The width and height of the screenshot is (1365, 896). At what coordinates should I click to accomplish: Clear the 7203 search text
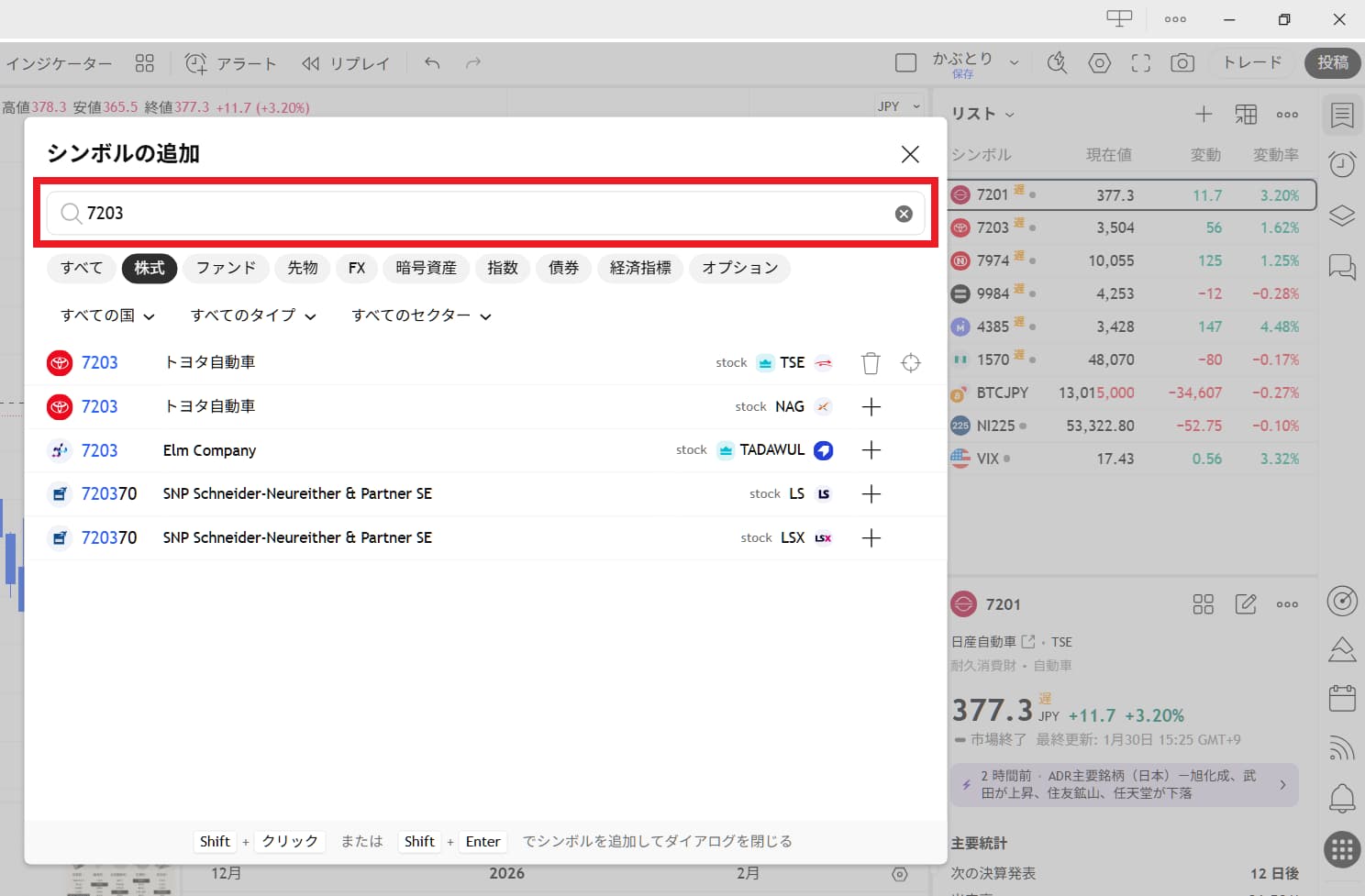point(904,214)
